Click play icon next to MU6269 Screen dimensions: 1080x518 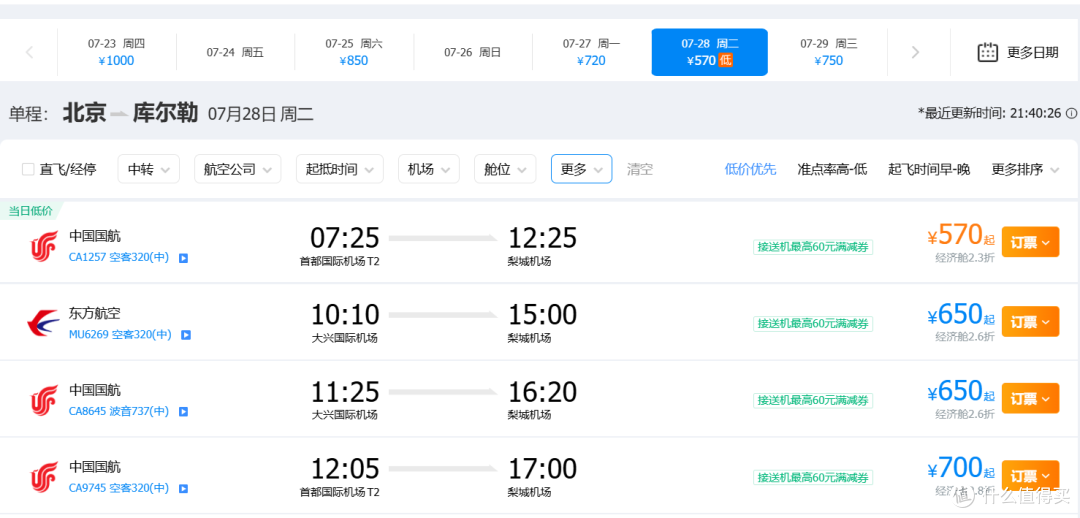point(186,335)
